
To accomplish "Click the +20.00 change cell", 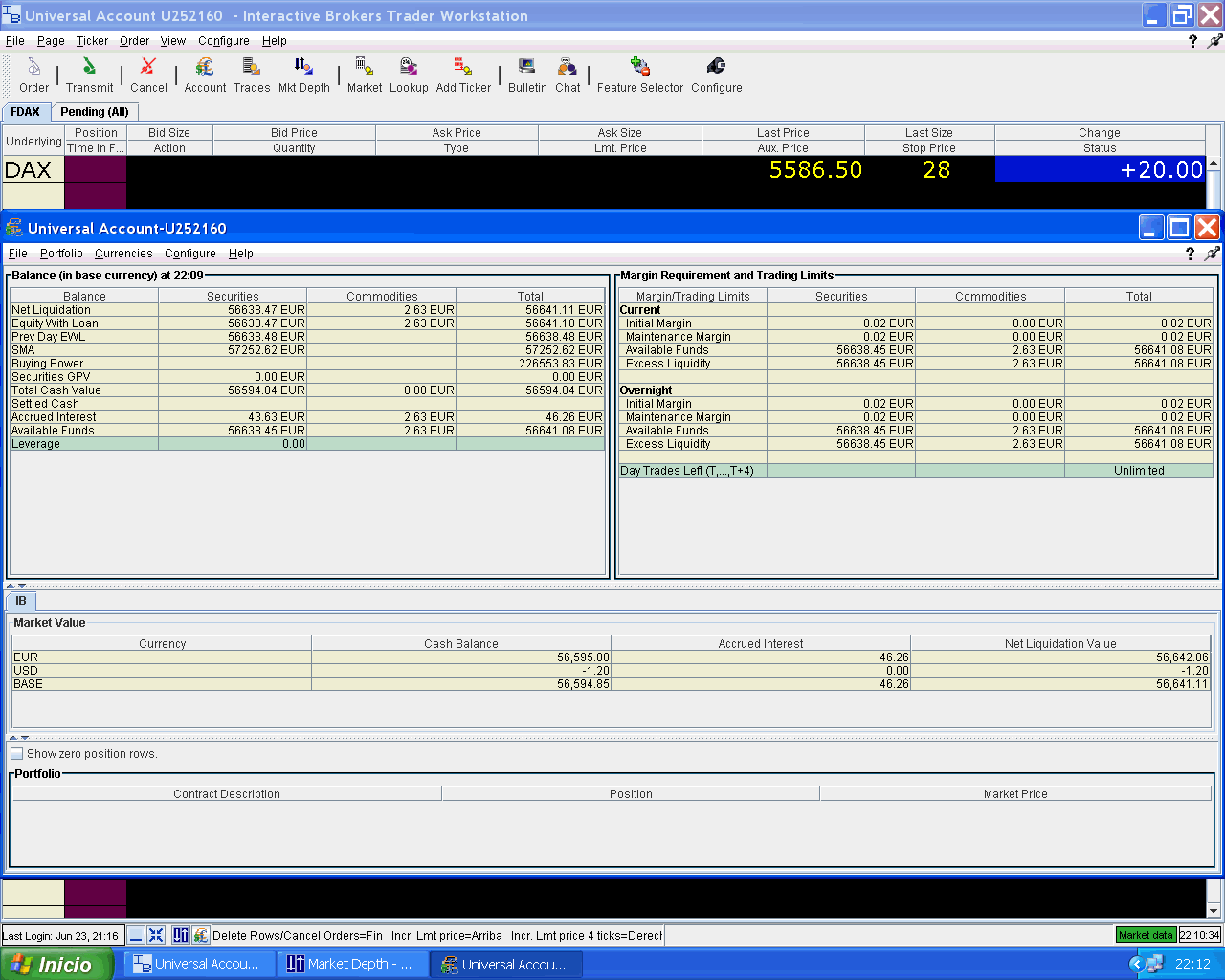I will (x=1100, y=169).
